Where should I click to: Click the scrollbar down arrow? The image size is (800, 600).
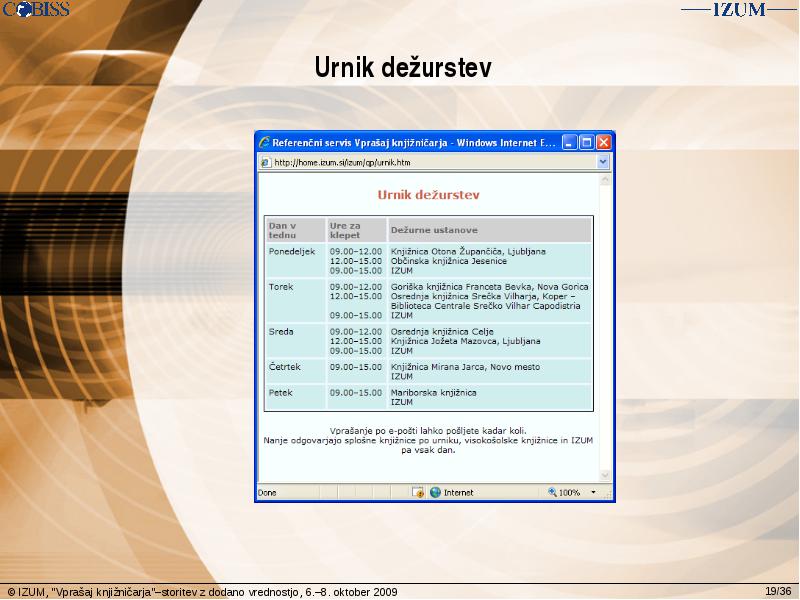tap(605, 476)
